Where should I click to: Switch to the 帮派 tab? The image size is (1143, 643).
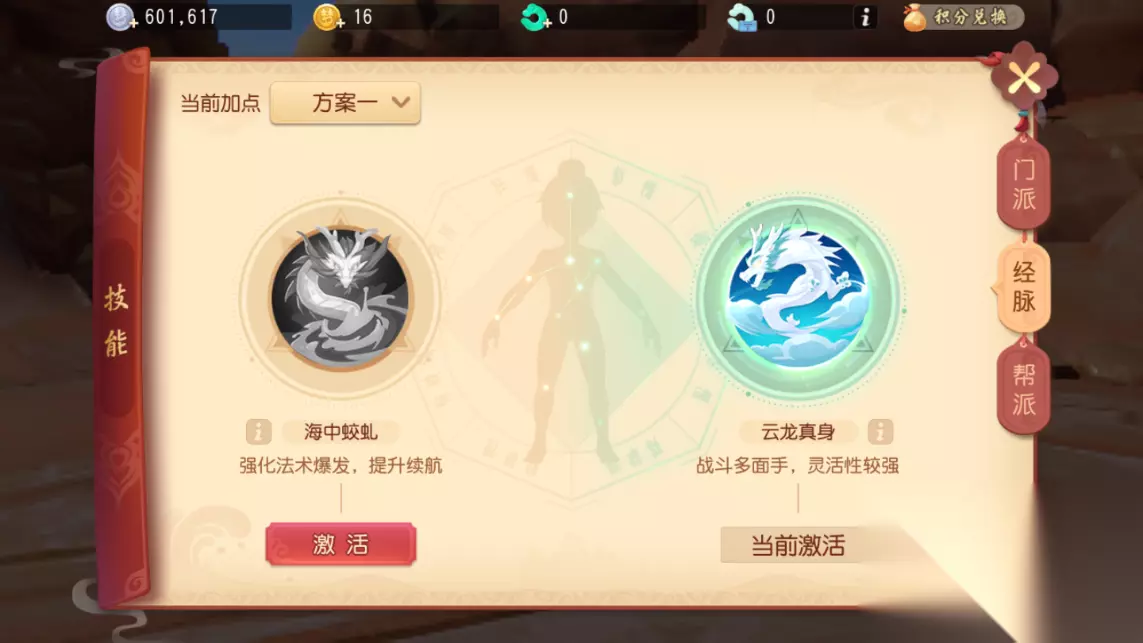click(1023, 389)
